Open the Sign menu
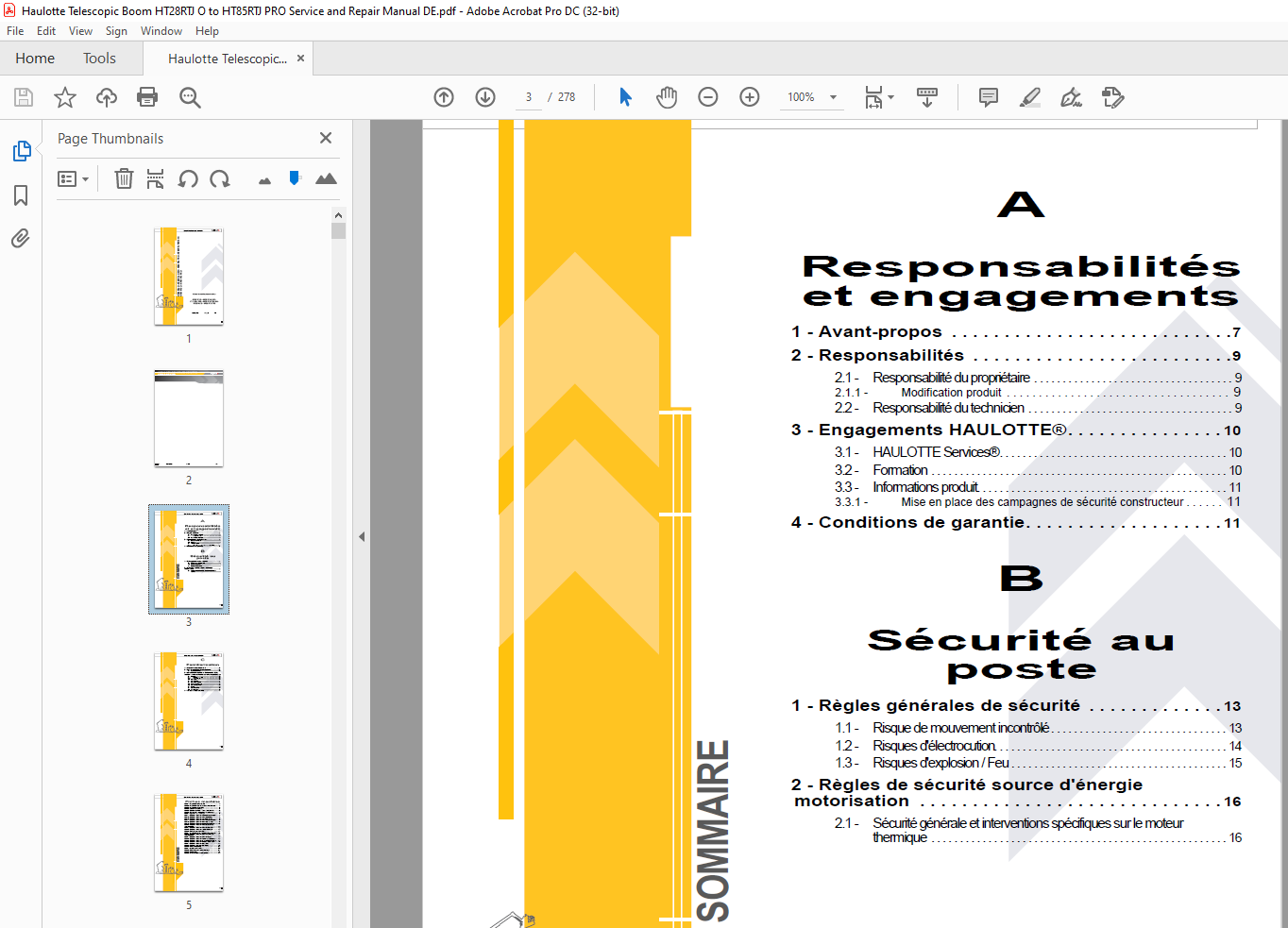The image size is (1288, 928). click(116, 31)
